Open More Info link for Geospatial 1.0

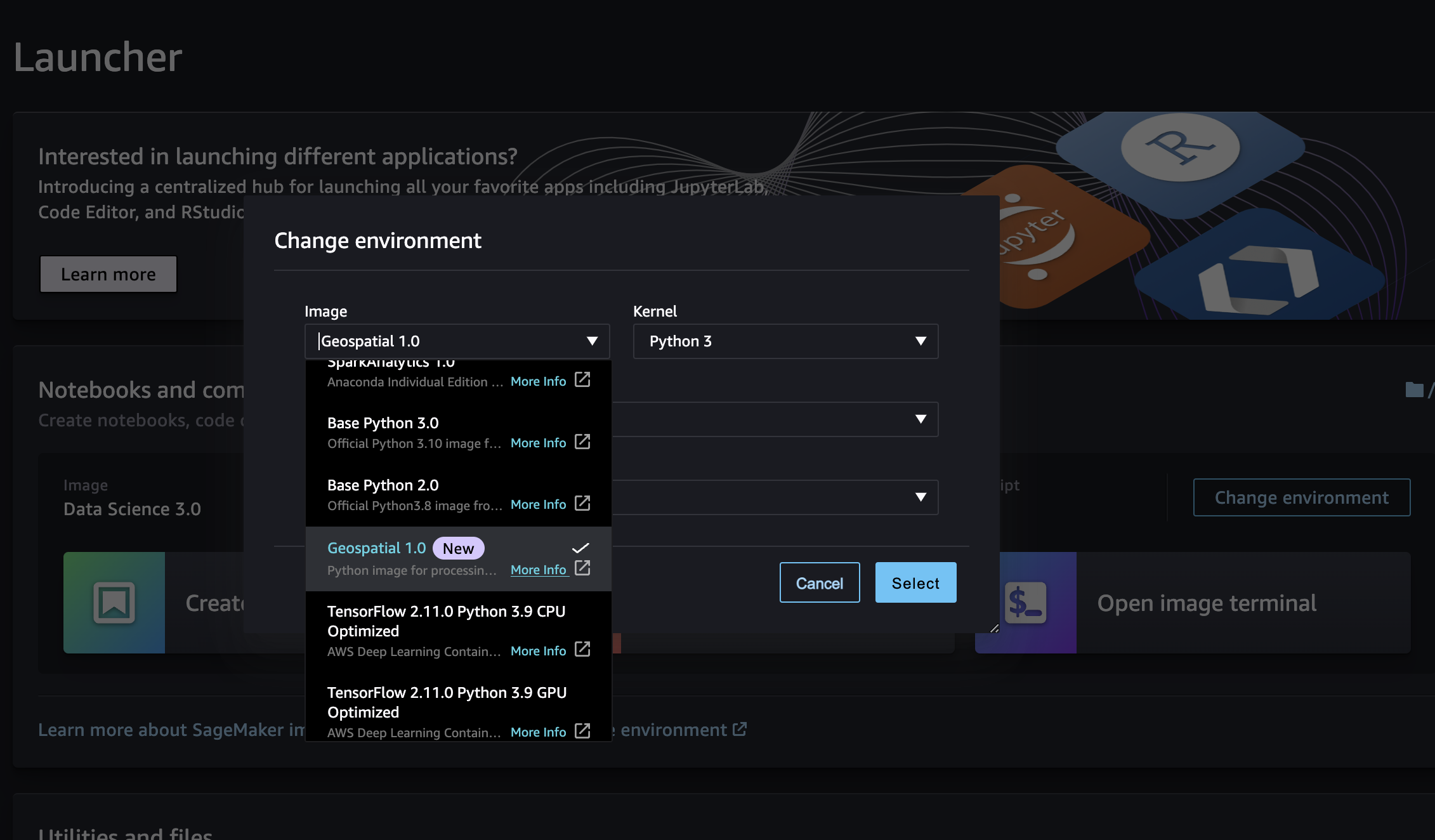(x=539, y=570)
